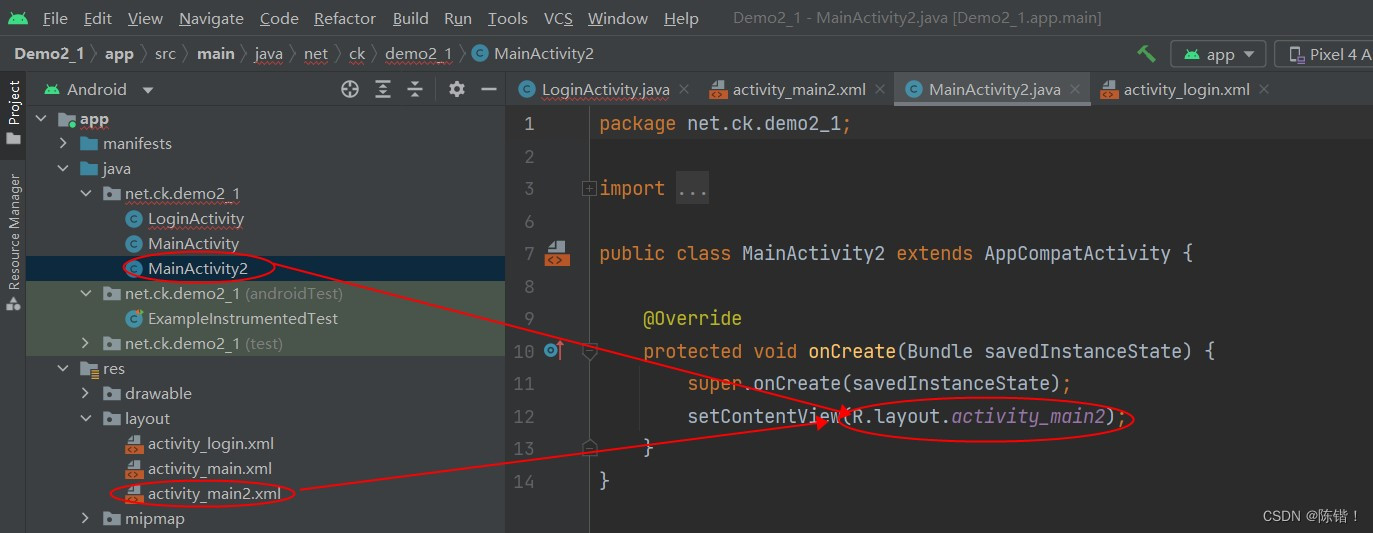Expand the mipmap folder
The height and width of the screenshot is (533, 1373).
[86, 519]
